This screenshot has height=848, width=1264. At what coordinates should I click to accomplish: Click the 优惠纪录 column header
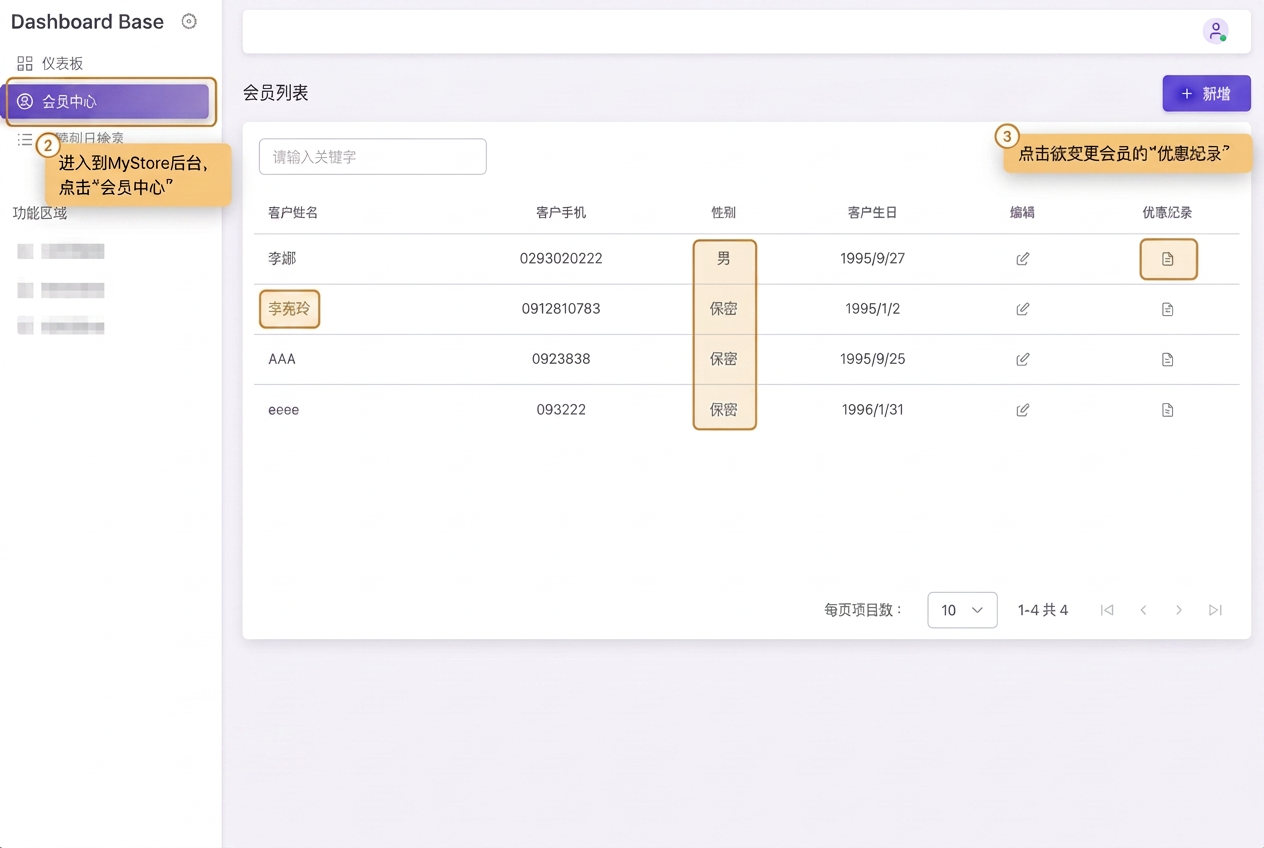click(1167, 212)
